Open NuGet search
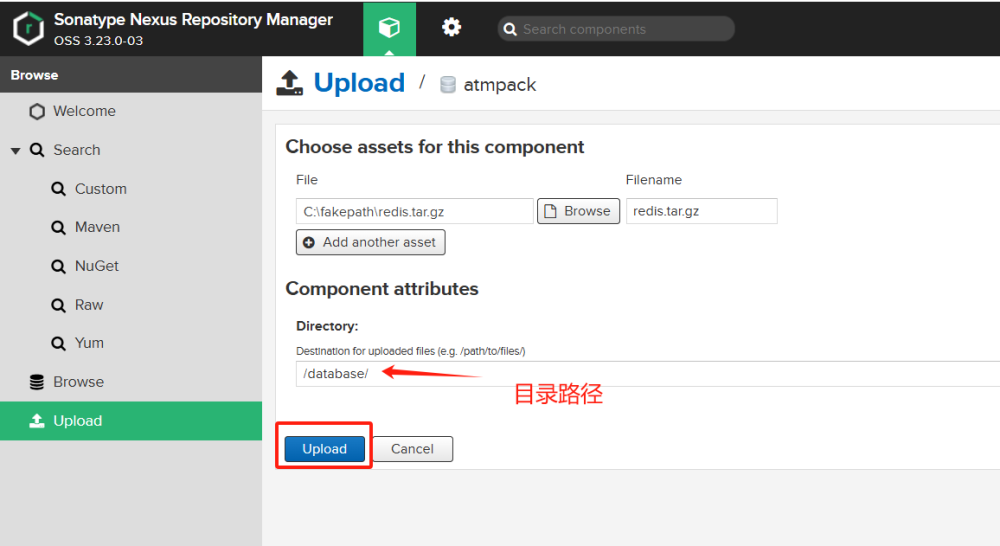The image size is (1000, 546). point(96,266)
